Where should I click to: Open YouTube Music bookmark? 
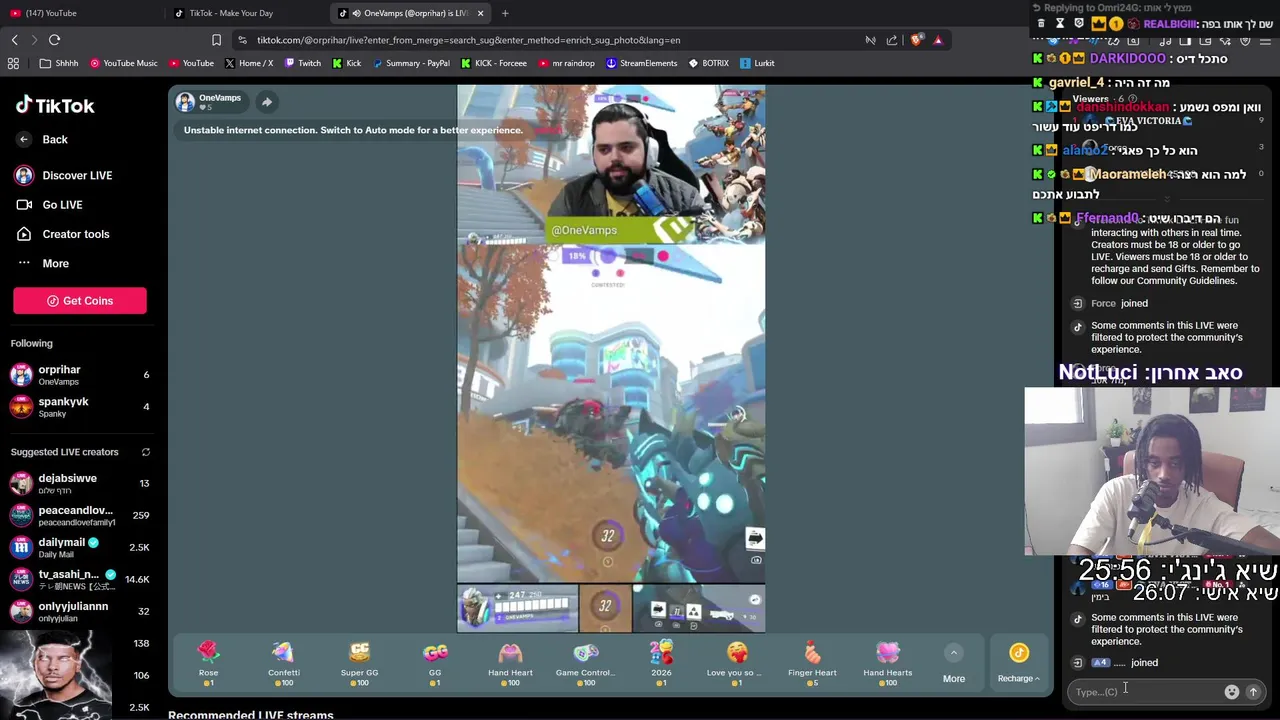(124, 63)
